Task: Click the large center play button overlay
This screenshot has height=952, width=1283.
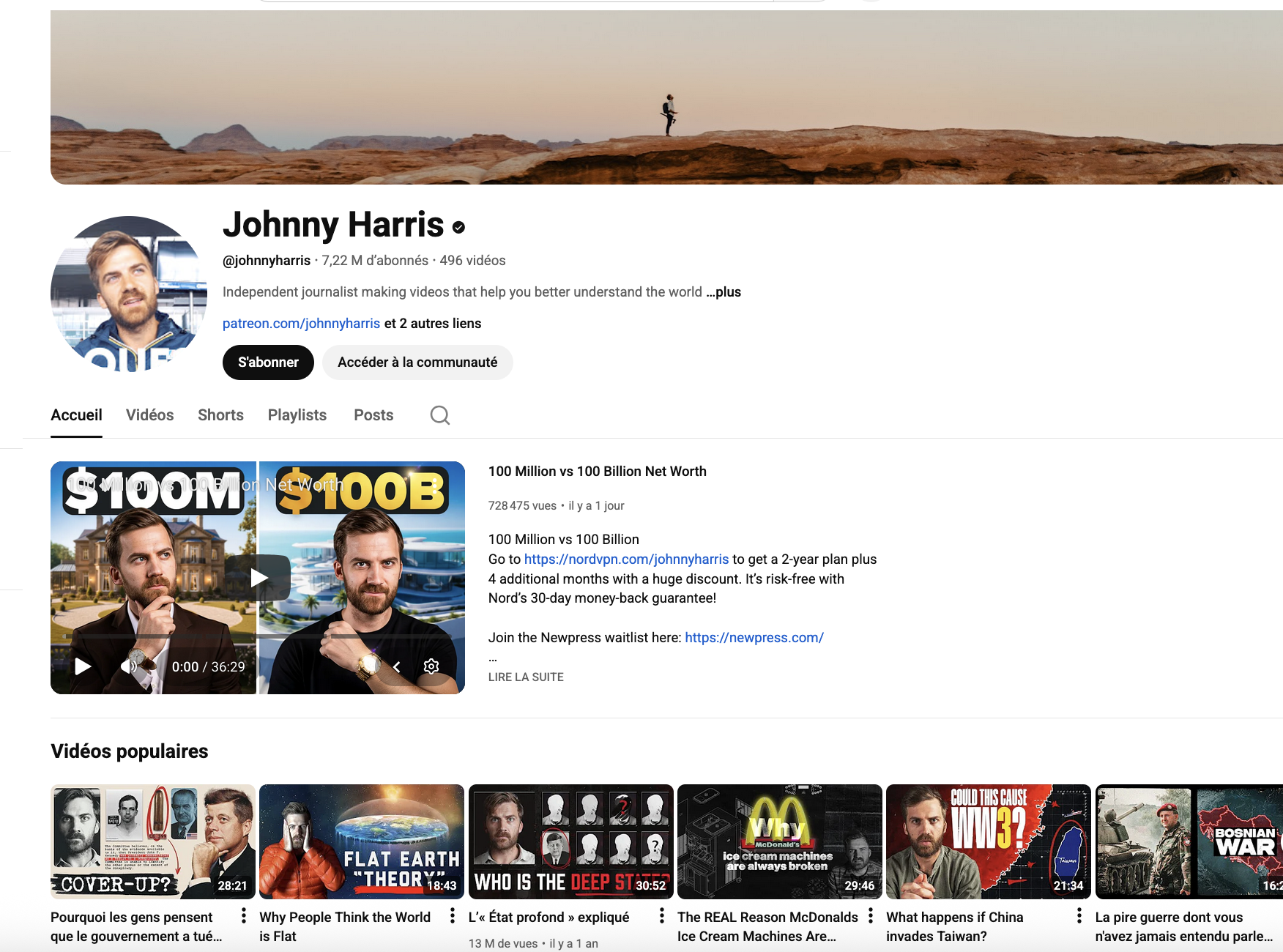Action: [x=258, y=578]
